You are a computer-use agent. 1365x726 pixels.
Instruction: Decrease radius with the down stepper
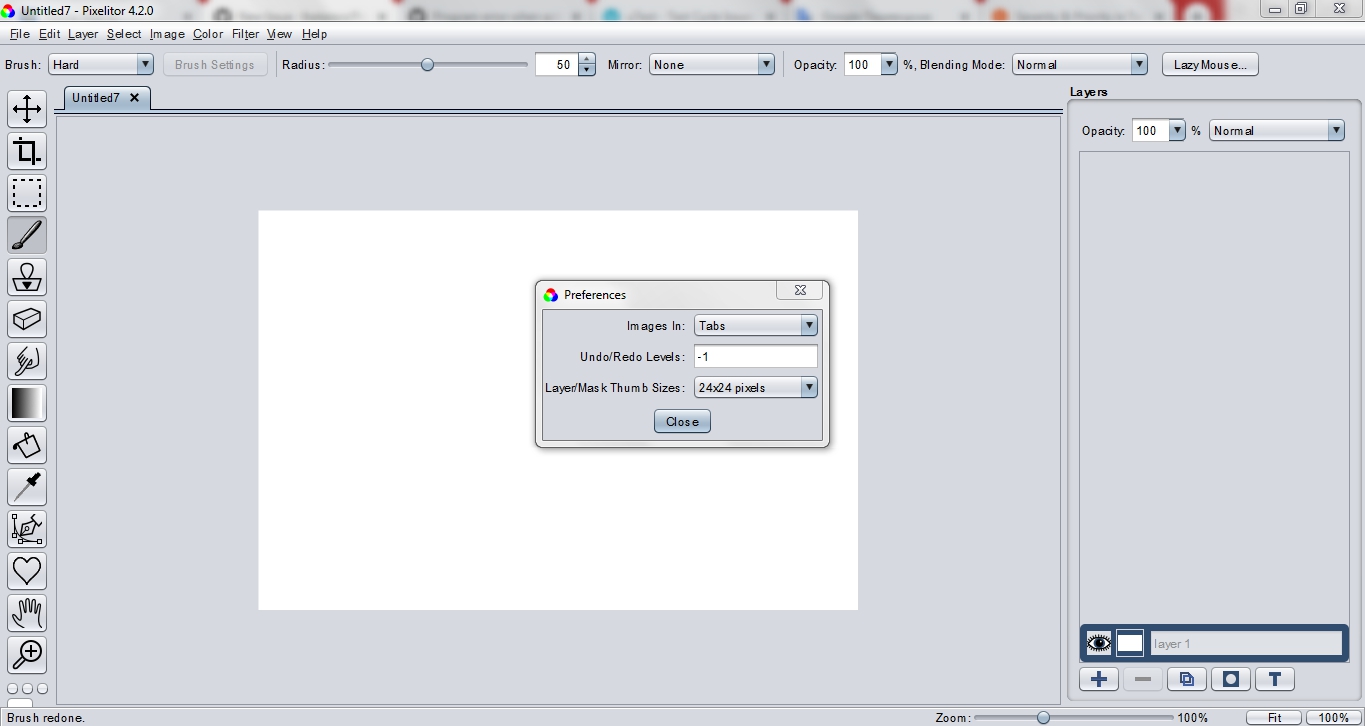tap(586, 70)
